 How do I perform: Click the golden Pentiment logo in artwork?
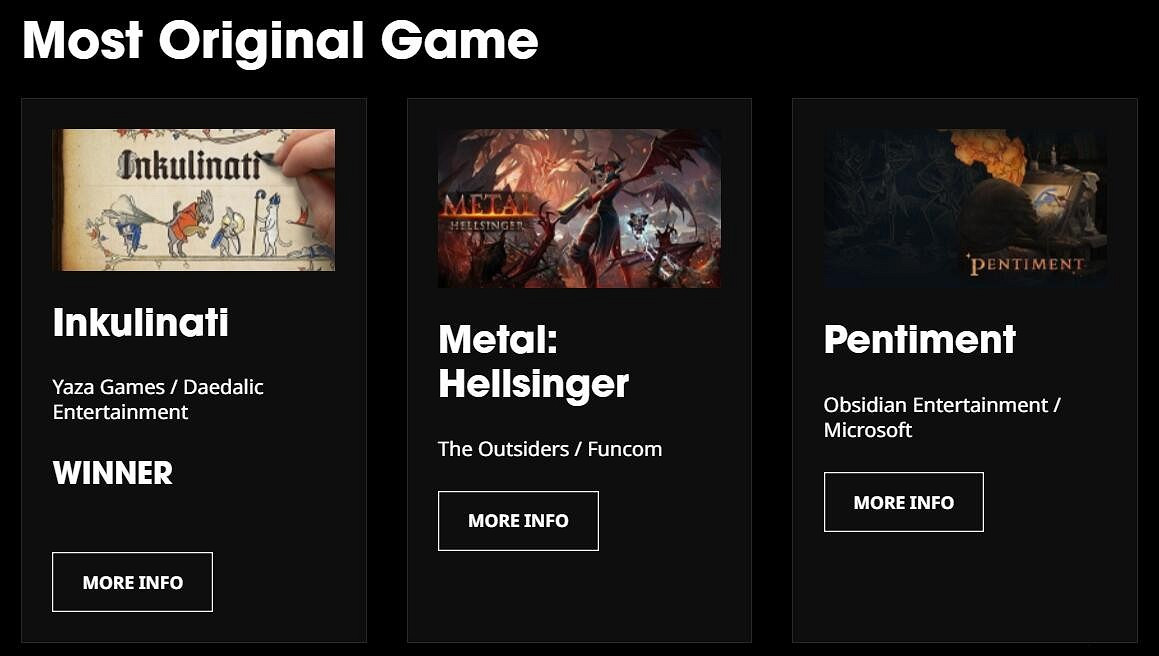pos(1027,264)
